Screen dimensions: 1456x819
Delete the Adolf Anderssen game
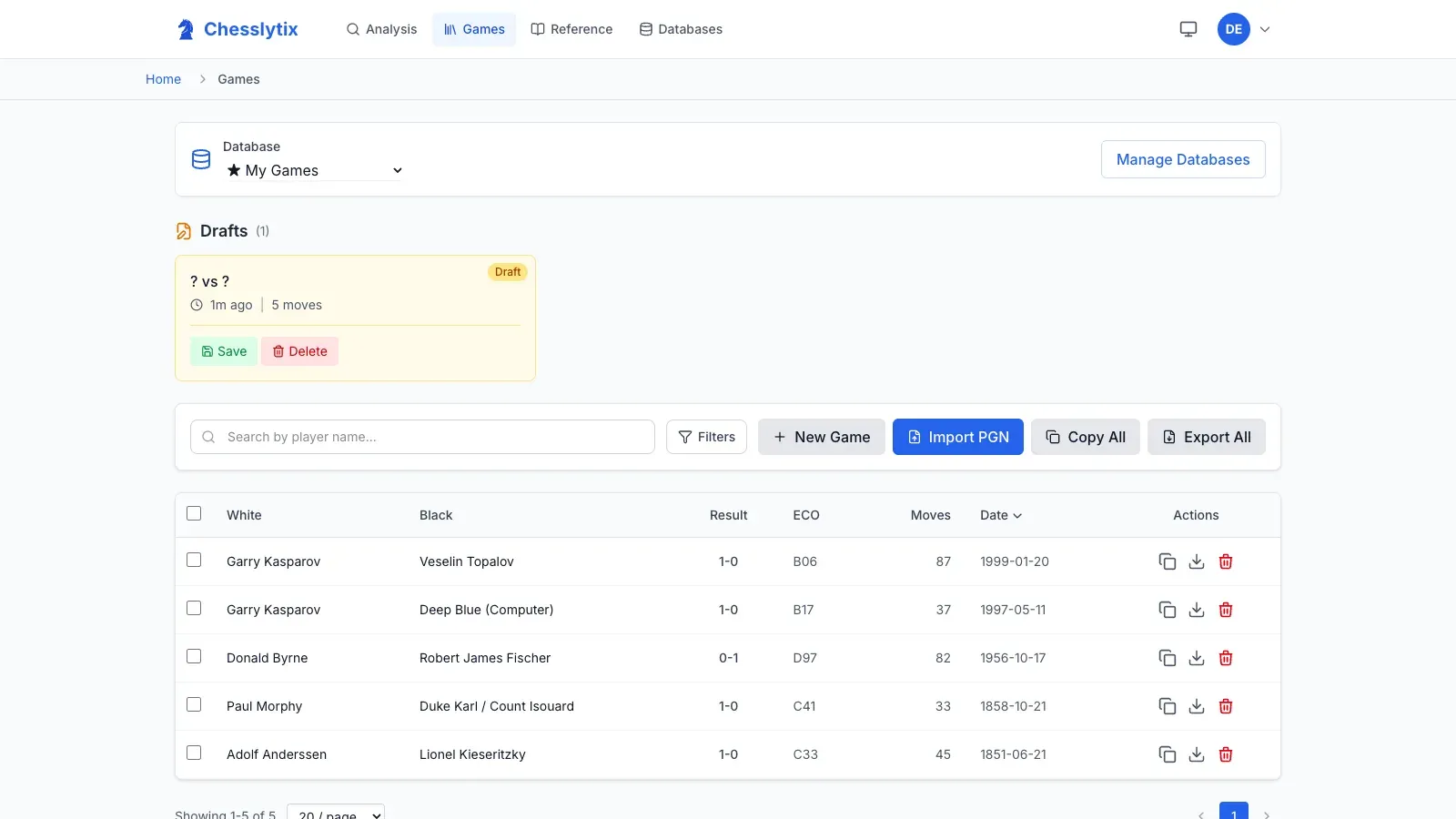[1226, 754]
